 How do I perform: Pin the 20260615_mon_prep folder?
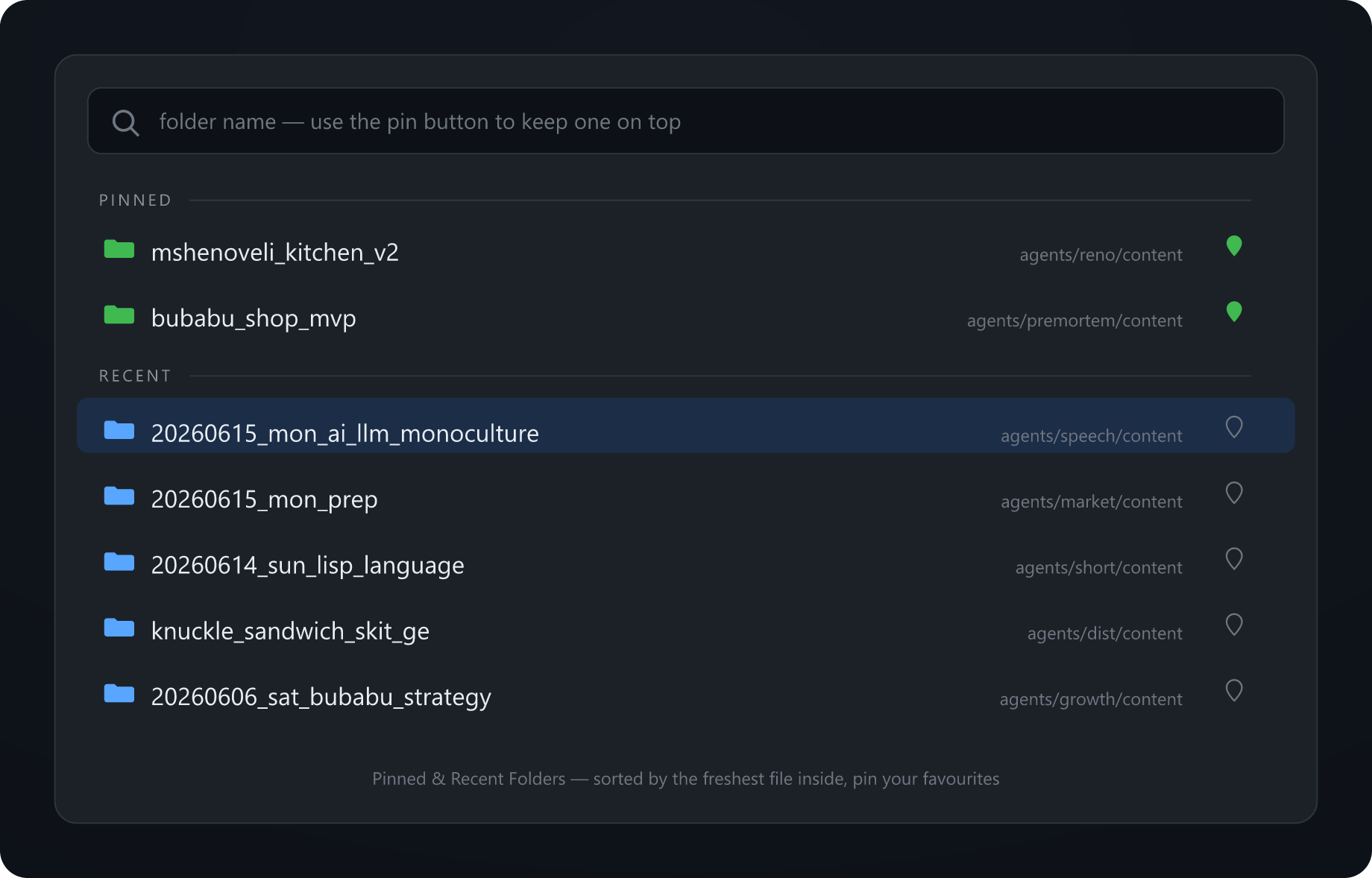pyautogui.click(x=1234, y=493)
